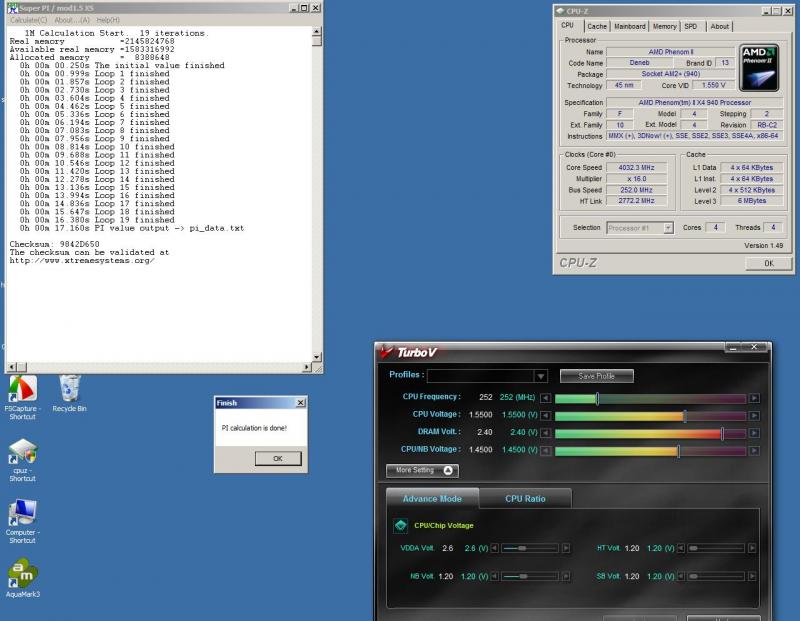800x621 pixels.
Task: Open the Computer shortcut icon
Action: pyautogui.click(x=22, y=513)
